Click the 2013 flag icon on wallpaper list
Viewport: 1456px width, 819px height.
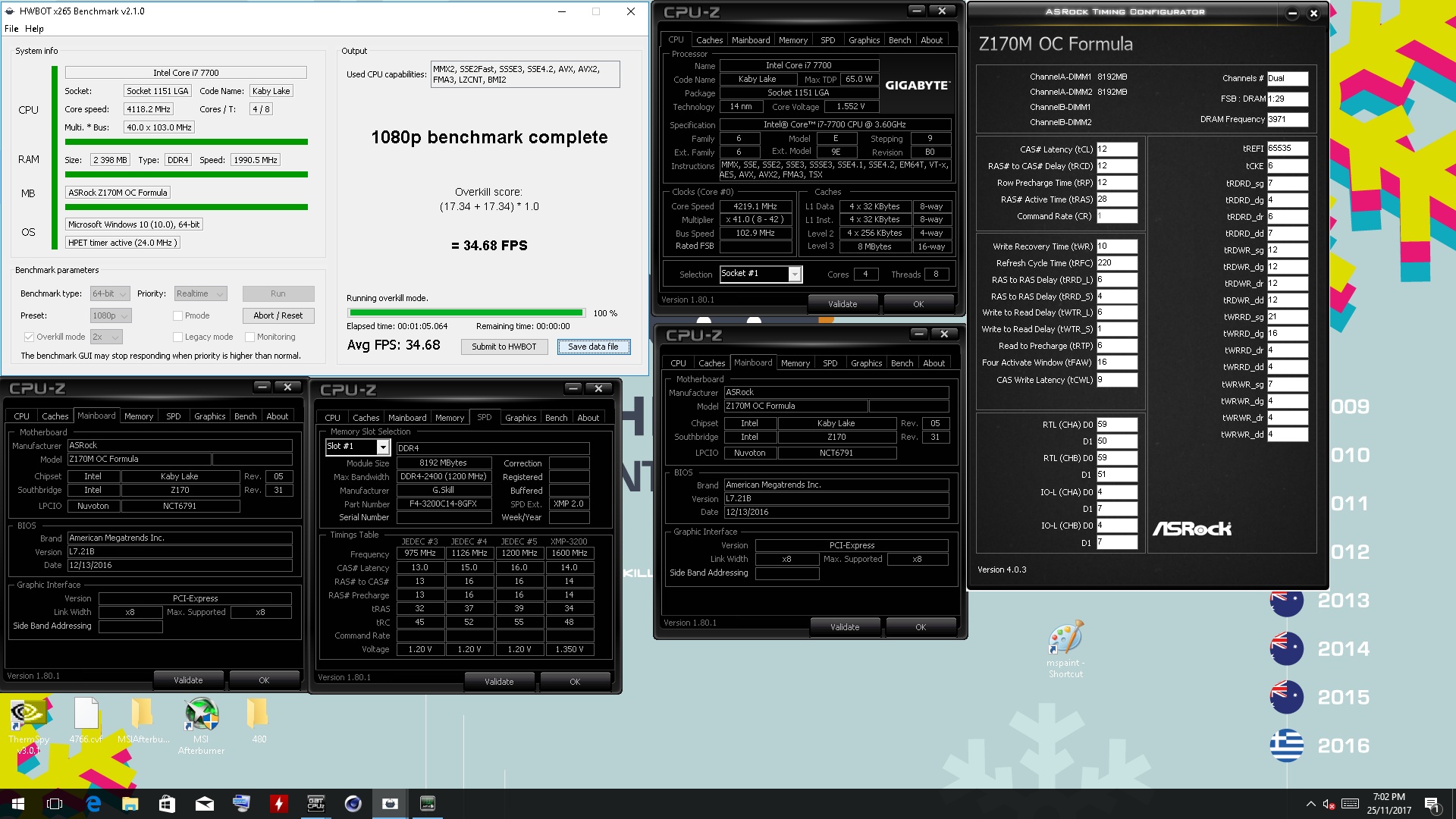pos(1286,601)
